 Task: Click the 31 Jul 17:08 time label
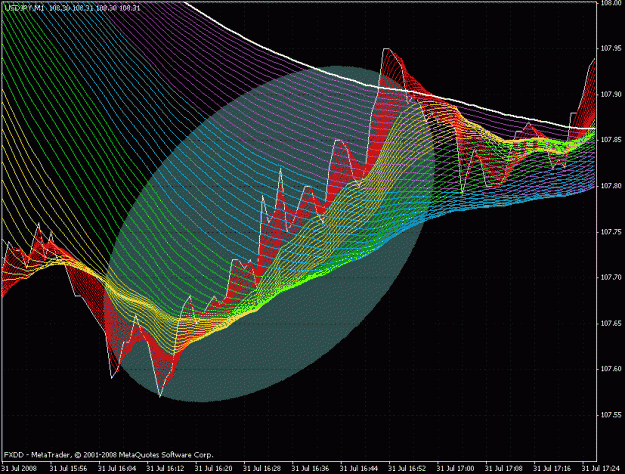click(x=504, y=468)
